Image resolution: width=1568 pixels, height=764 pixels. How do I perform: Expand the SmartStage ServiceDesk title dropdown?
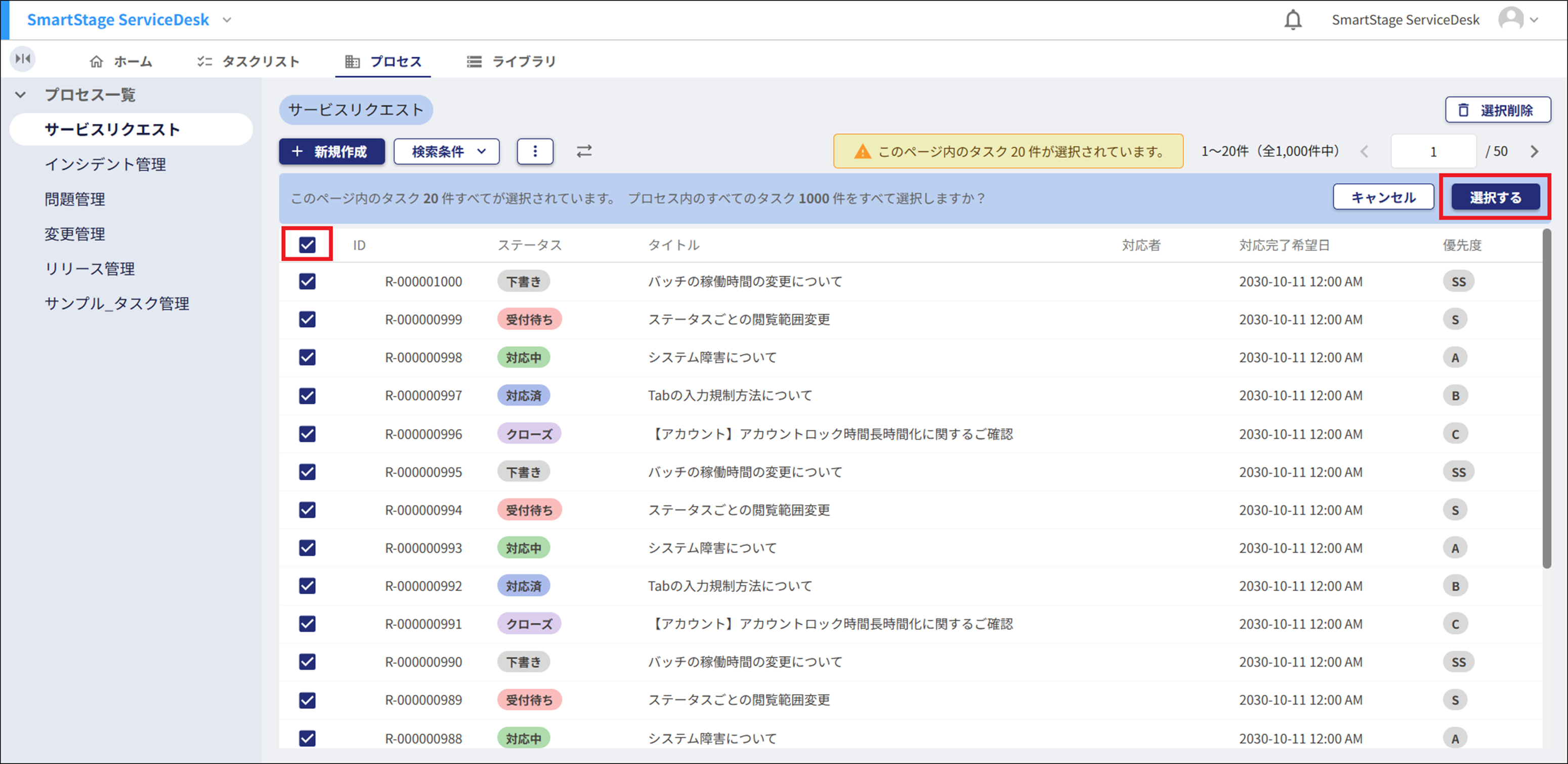227,20
